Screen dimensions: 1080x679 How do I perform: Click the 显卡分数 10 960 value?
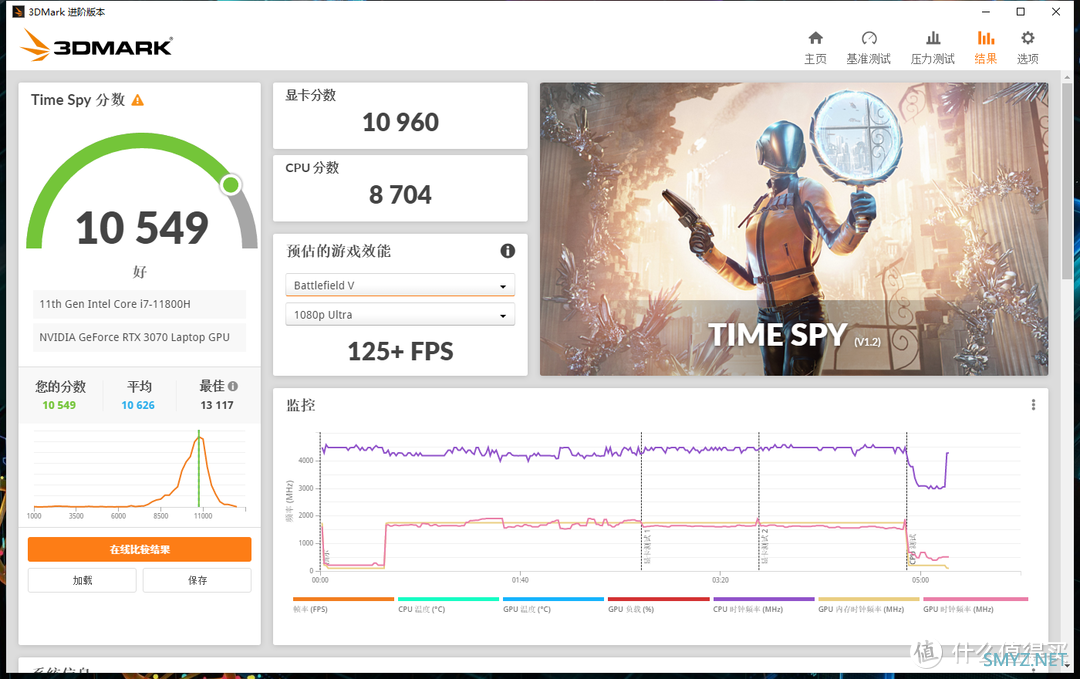coord(400,123)
